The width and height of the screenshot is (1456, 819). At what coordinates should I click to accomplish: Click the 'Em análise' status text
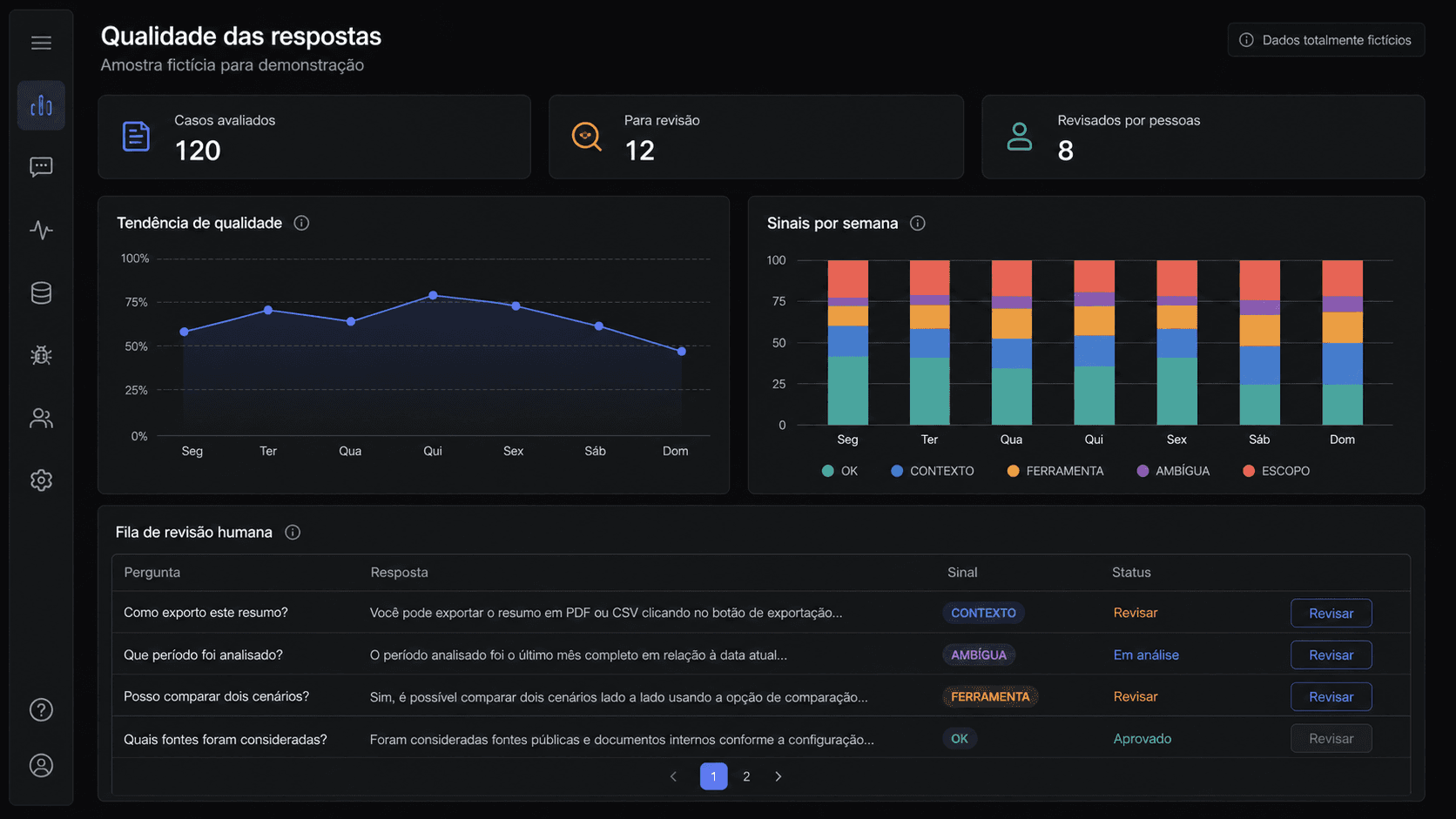pyautogui.click(x=1146, y=655)
